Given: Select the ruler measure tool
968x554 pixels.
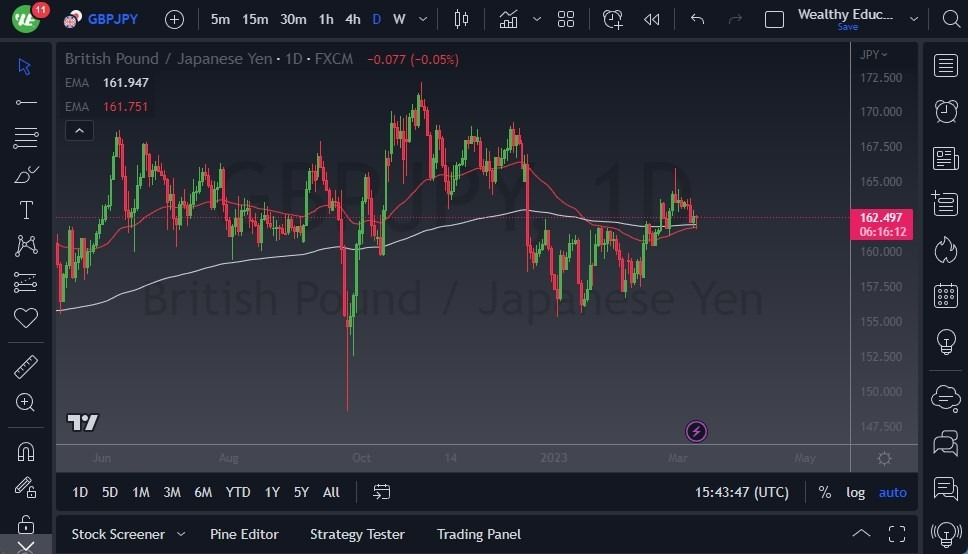Looking at the screenshot, I should pyautogui.click(x=25, y=367).
